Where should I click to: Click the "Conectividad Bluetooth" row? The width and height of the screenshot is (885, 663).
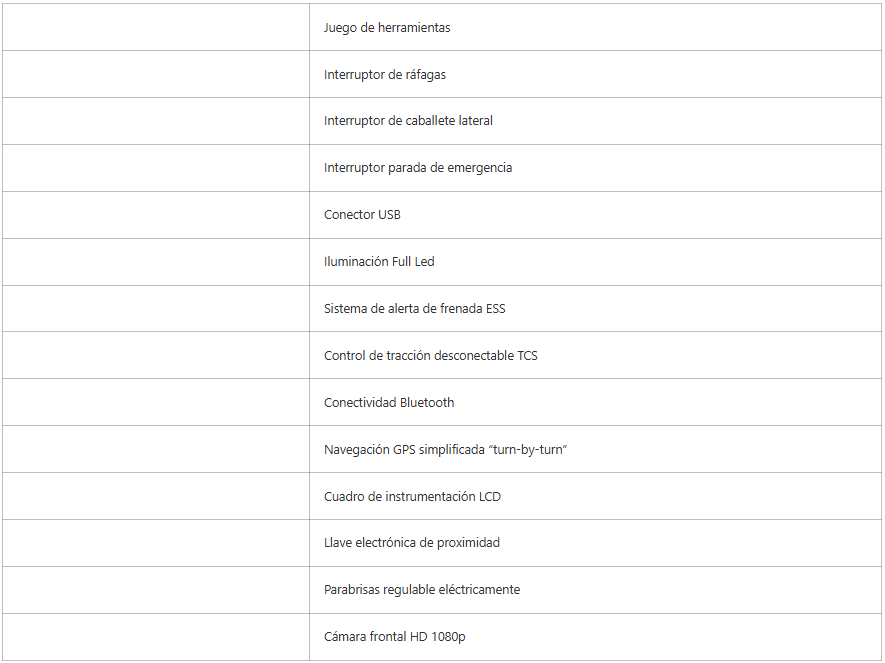[389, 403]
